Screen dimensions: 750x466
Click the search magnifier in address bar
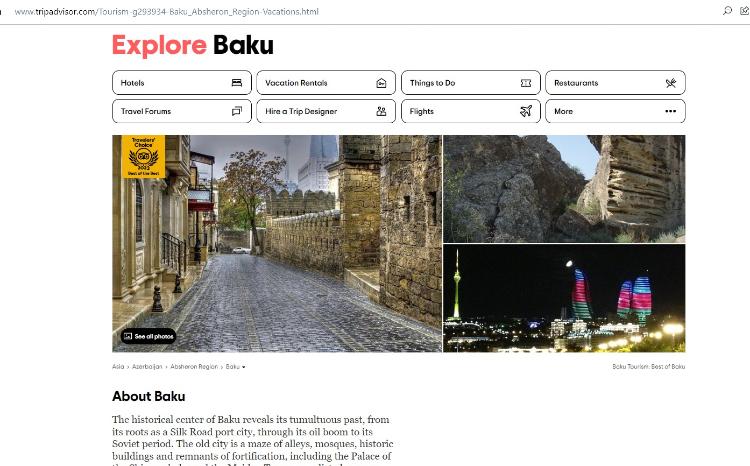pos(727,11)
